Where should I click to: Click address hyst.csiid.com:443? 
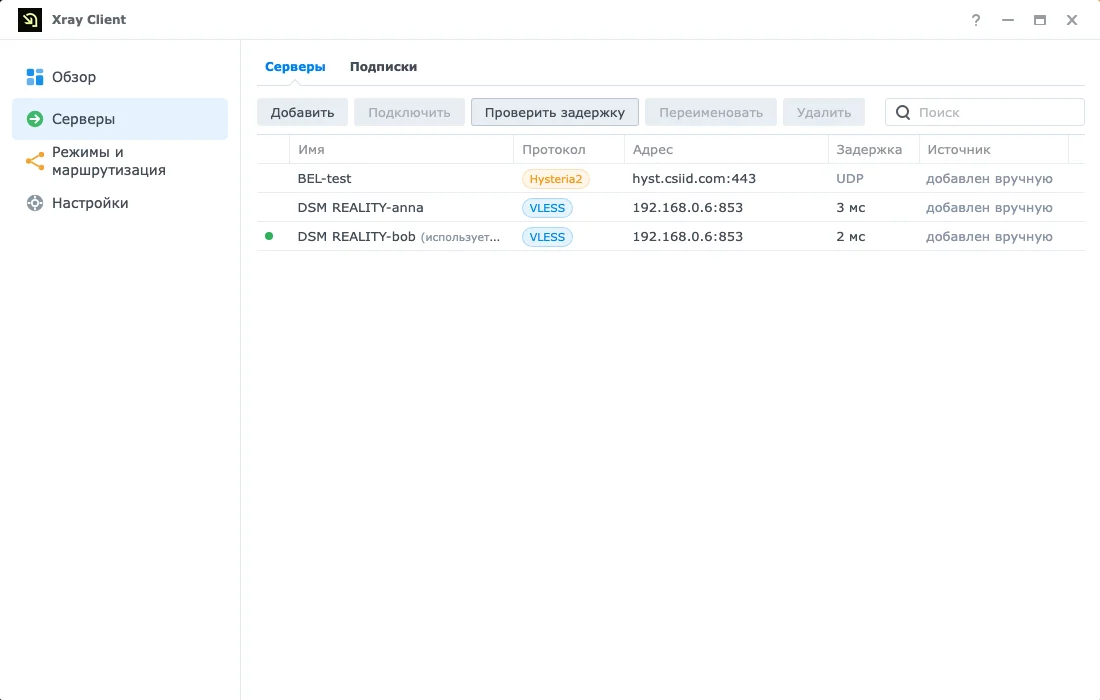coord(694,178)
